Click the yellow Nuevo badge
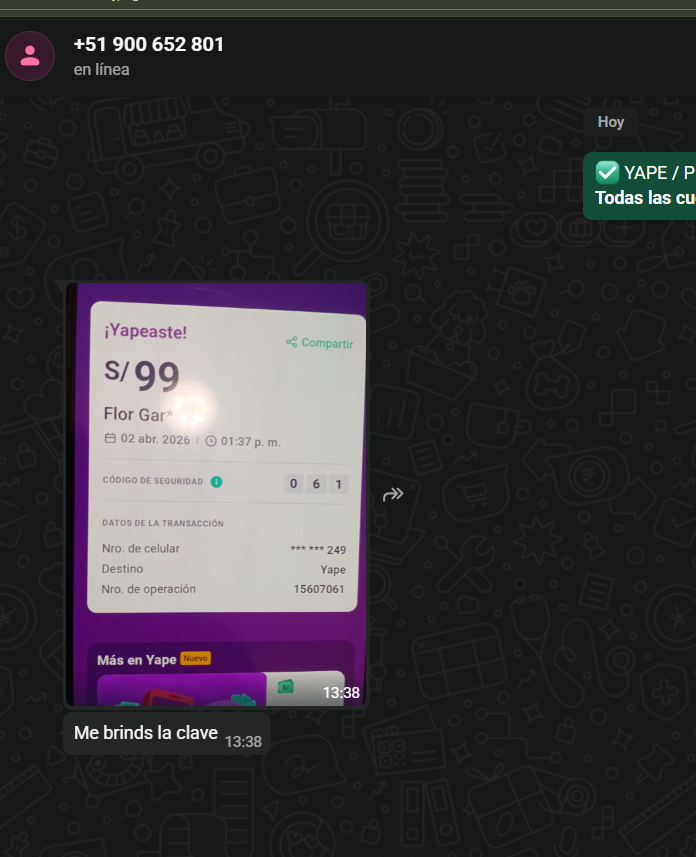The image size is (696, 857). click(x=196, y=658)
